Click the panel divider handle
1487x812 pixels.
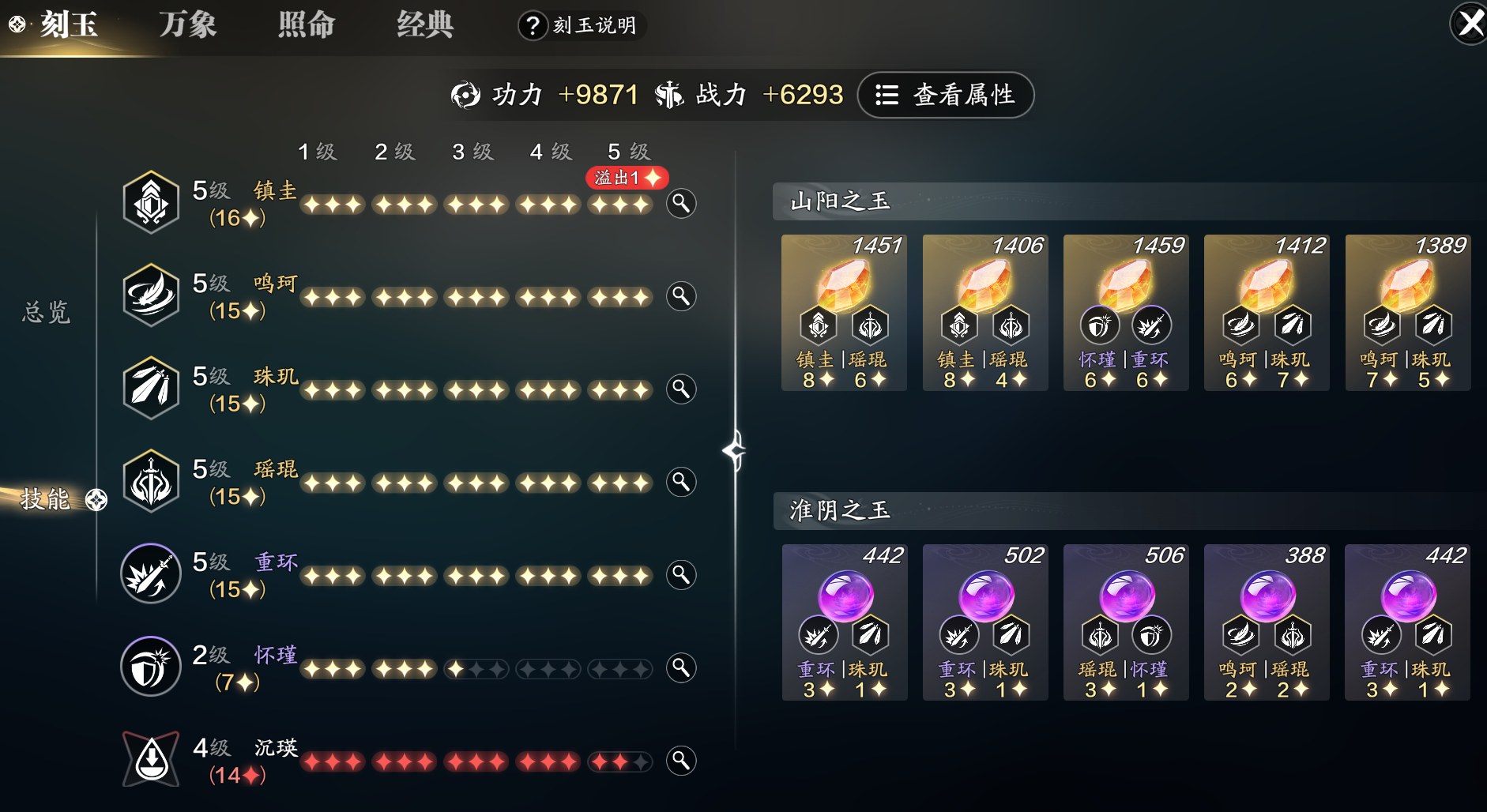(735, 451)
